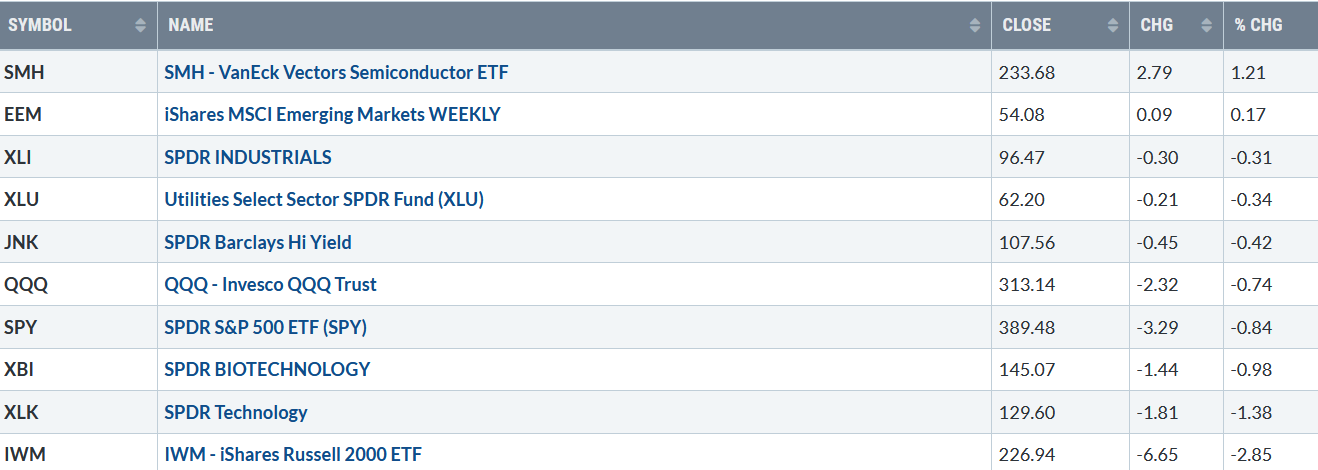Sort by the SYMBOL column sort arrows
The height and width of the screenshot is (470, 1318).
[x=141, y=26]
